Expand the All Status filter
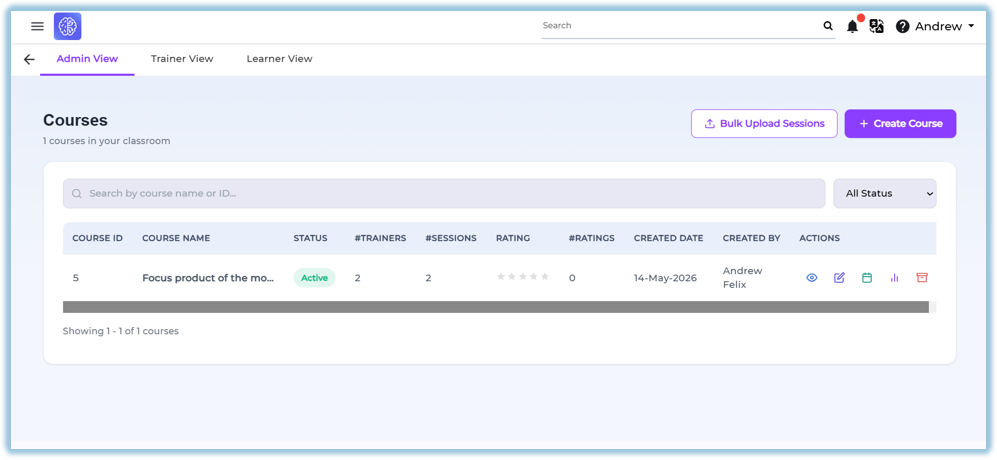 tap(884, 193)
